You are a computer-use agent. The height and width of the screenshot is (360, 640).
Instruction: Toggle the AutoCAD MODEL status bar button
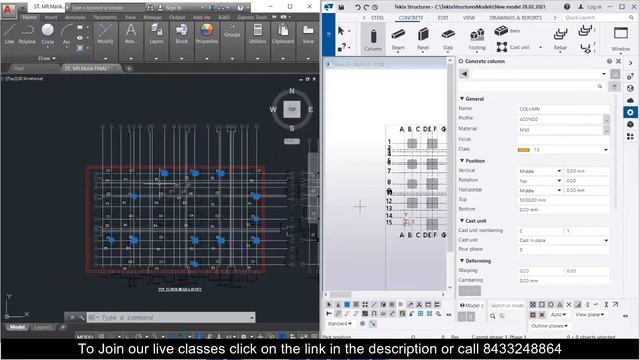coord(84,337)
